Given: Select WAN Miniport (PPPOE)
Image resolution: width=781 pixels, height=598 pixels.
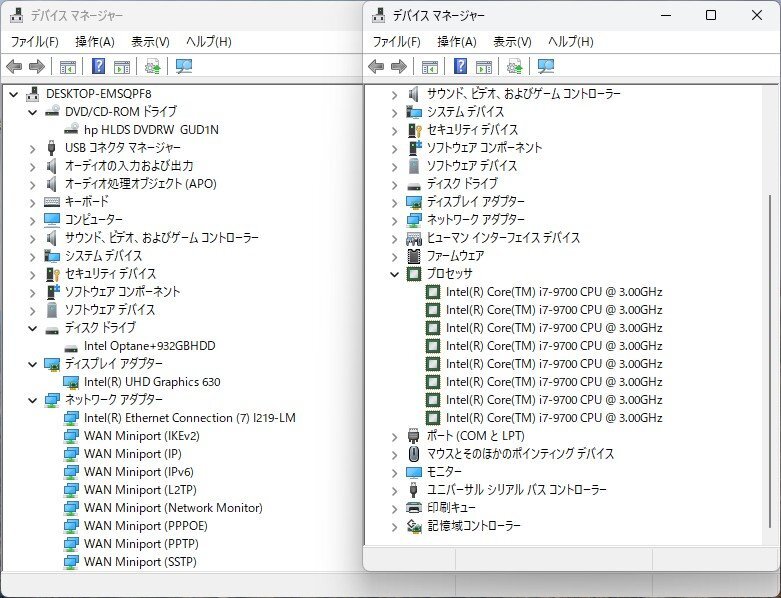Looking at the screenshot, I should click(145, 526).
